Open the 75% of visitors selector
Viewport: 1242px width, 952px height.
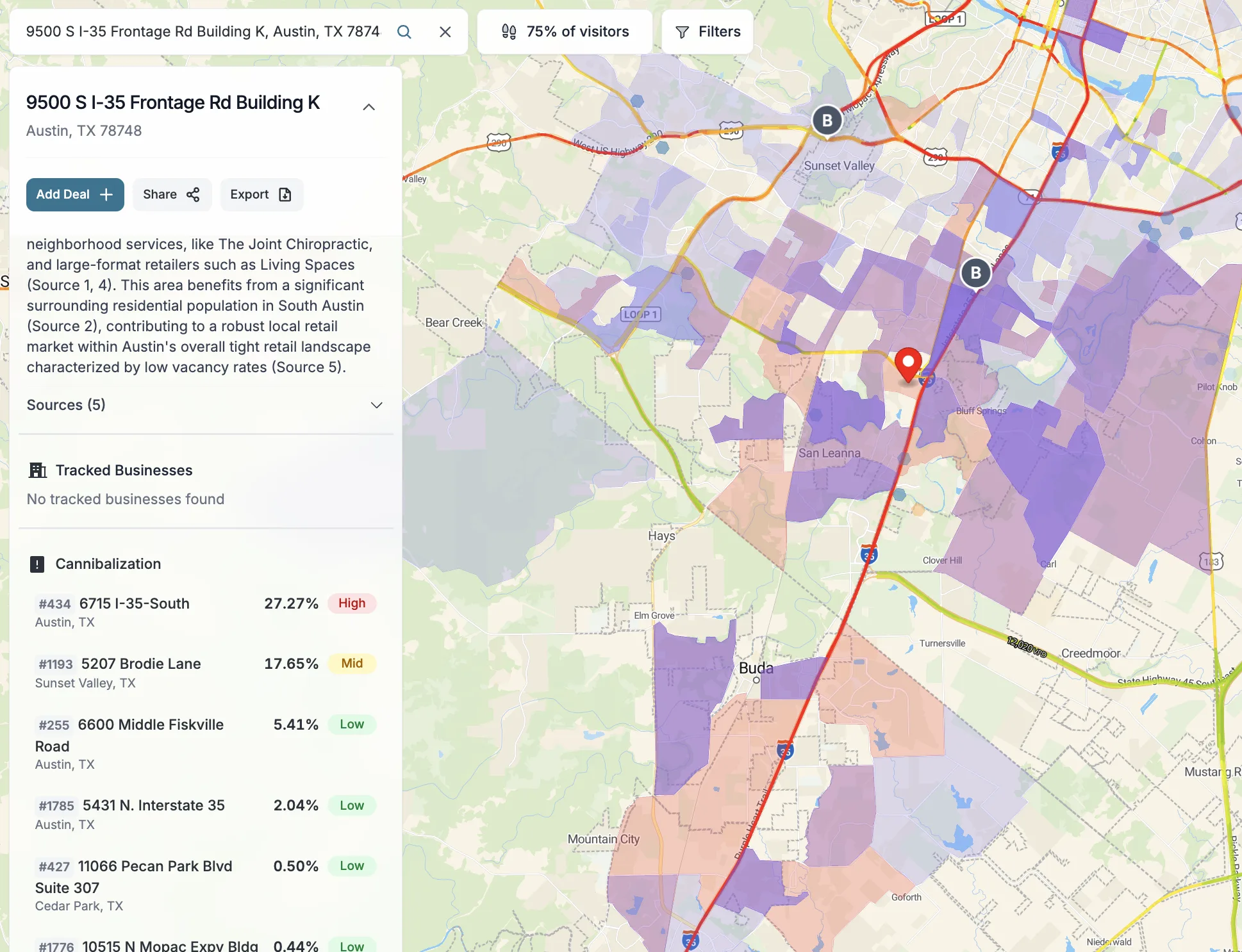point(565,32)
